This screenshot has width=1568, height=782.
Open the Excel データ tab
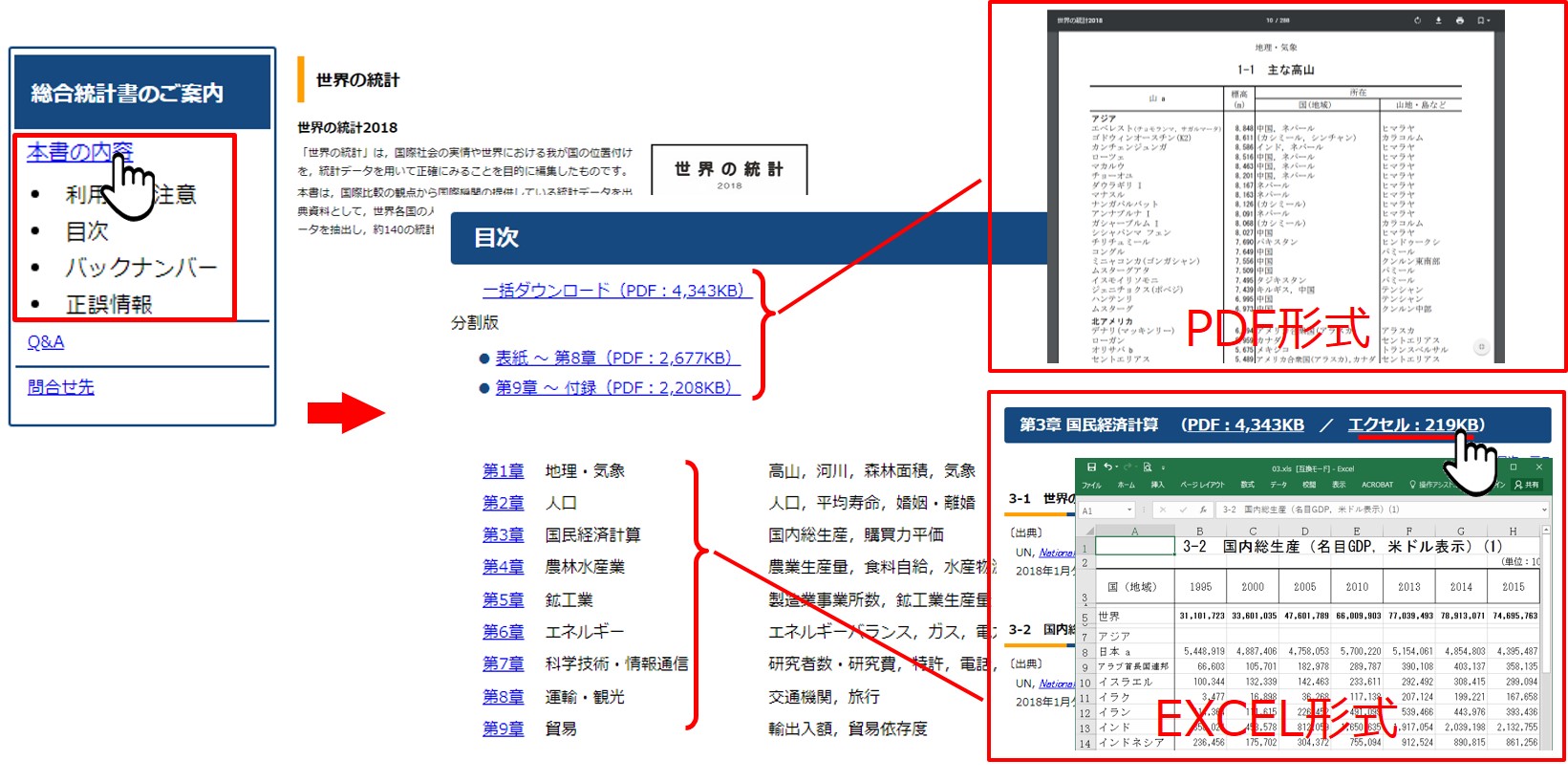1278,485
